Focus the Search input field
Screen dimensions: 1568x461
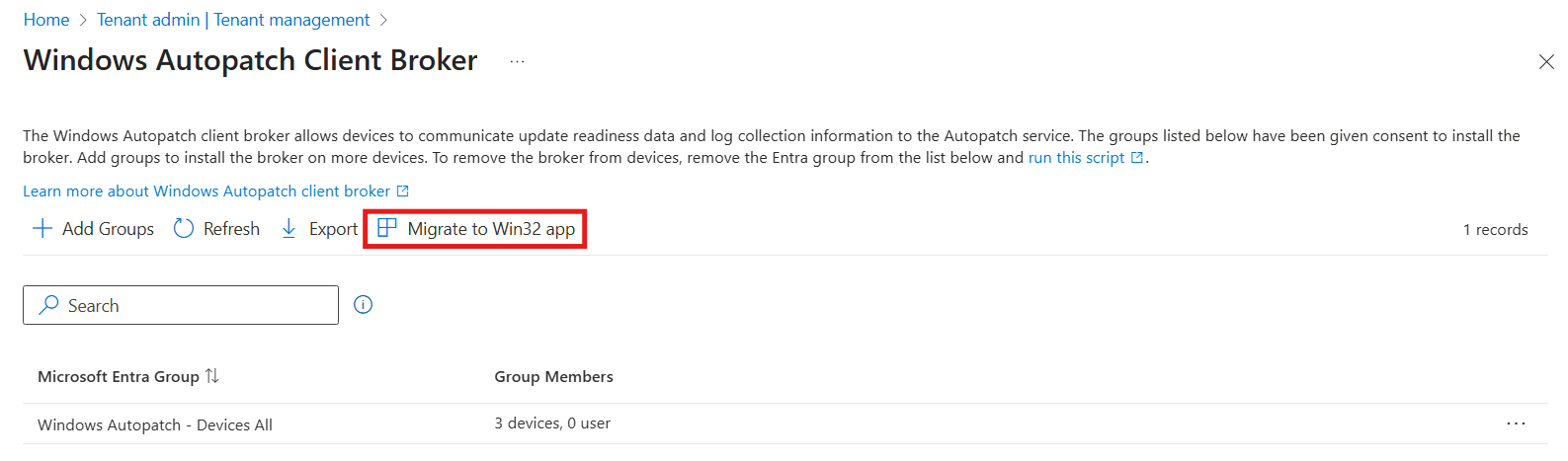click(x=198, y=306)
